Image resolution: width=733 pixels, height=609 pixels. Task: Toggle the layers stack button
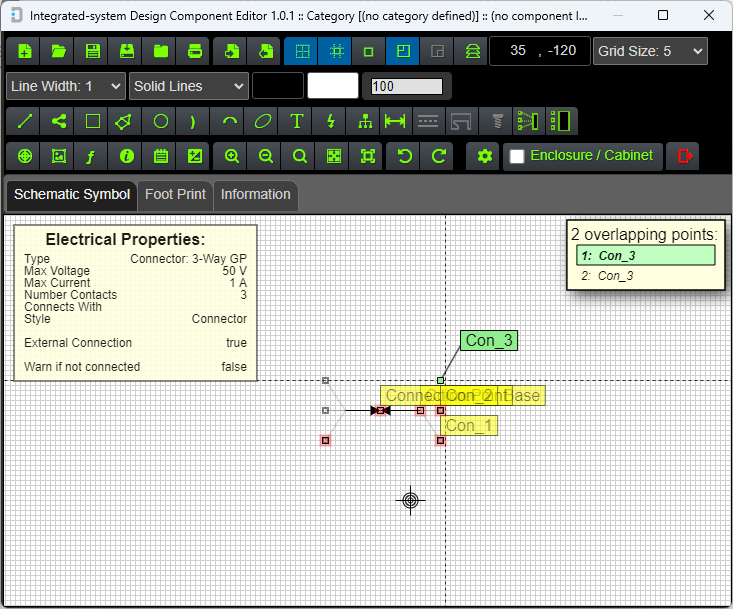[x=471, y=51]
